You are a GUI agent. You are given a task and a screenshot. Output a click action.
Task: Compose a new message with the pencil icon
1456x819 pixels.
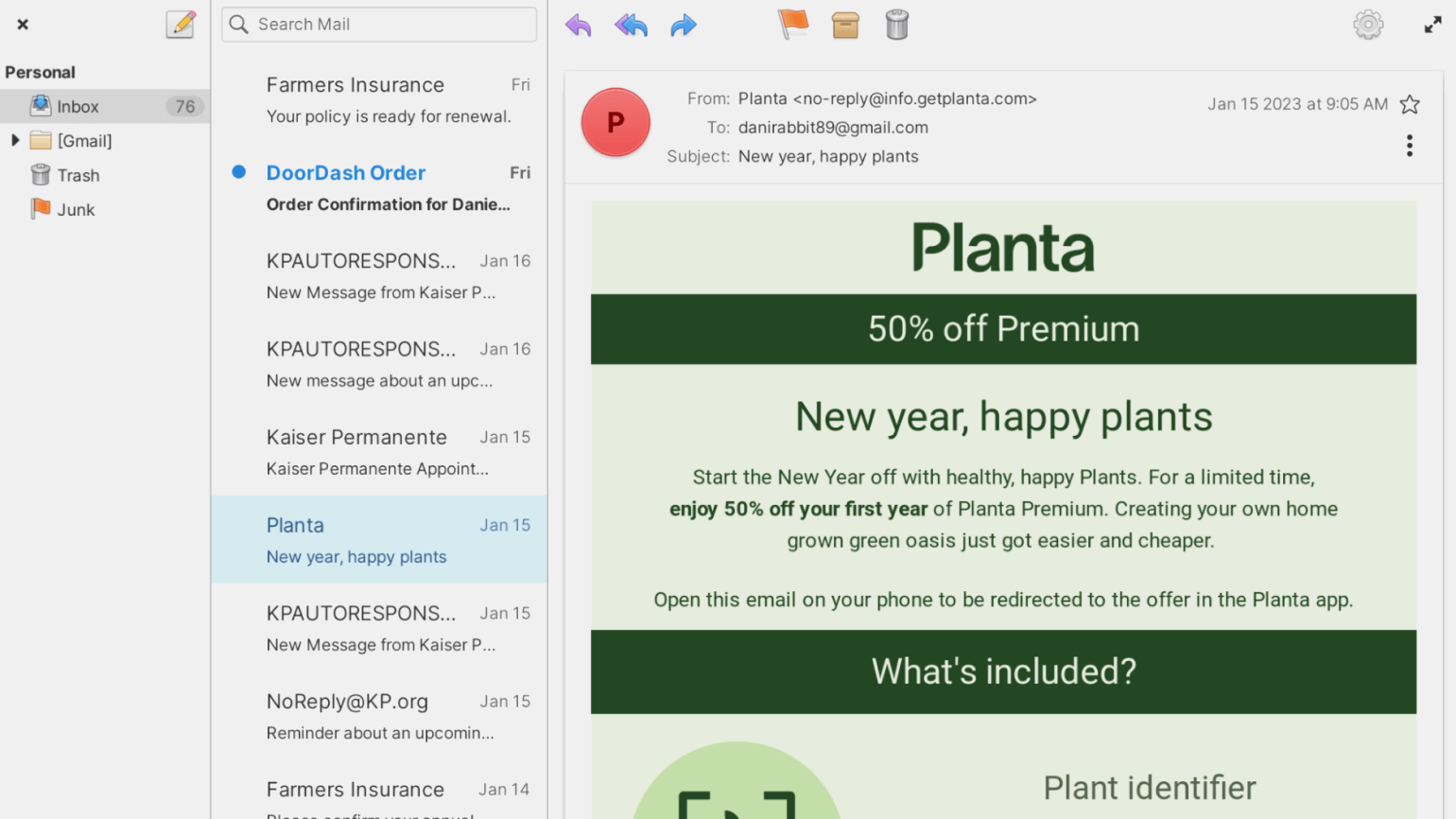tap(180, 24)
